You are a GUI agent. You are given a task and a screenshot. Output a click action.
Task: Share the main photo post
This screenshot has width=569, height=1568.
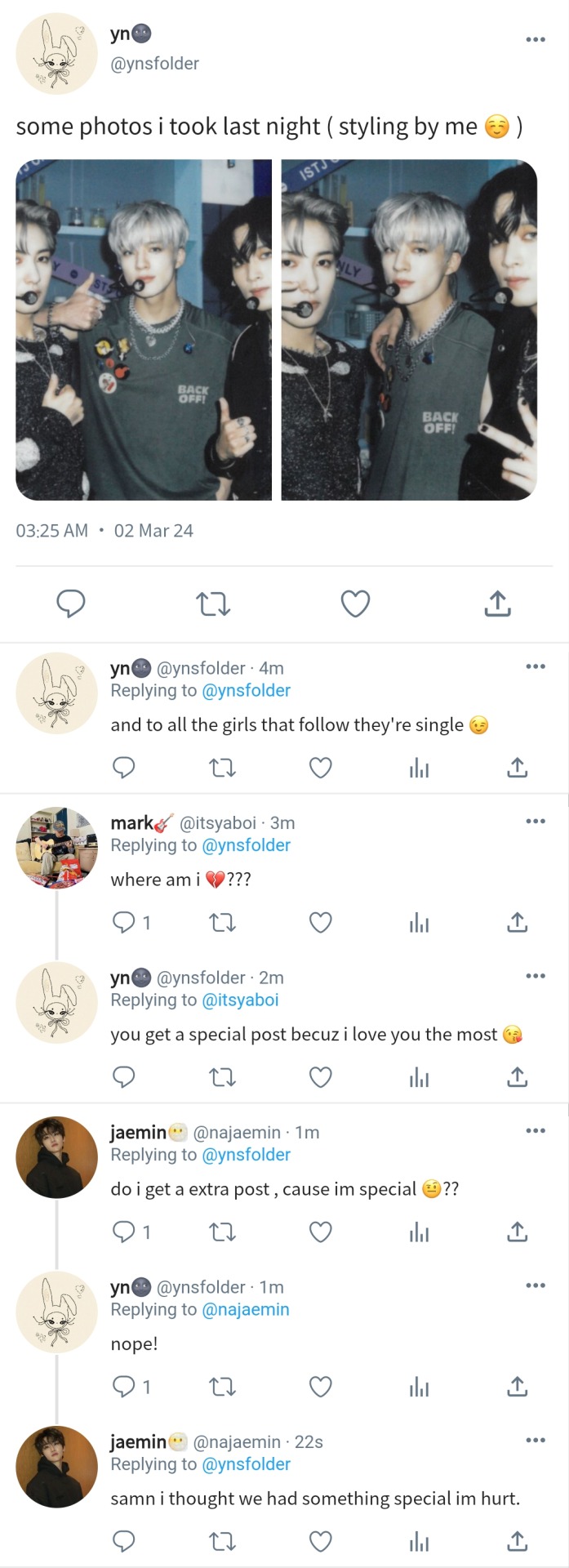[x=497, y=604]
